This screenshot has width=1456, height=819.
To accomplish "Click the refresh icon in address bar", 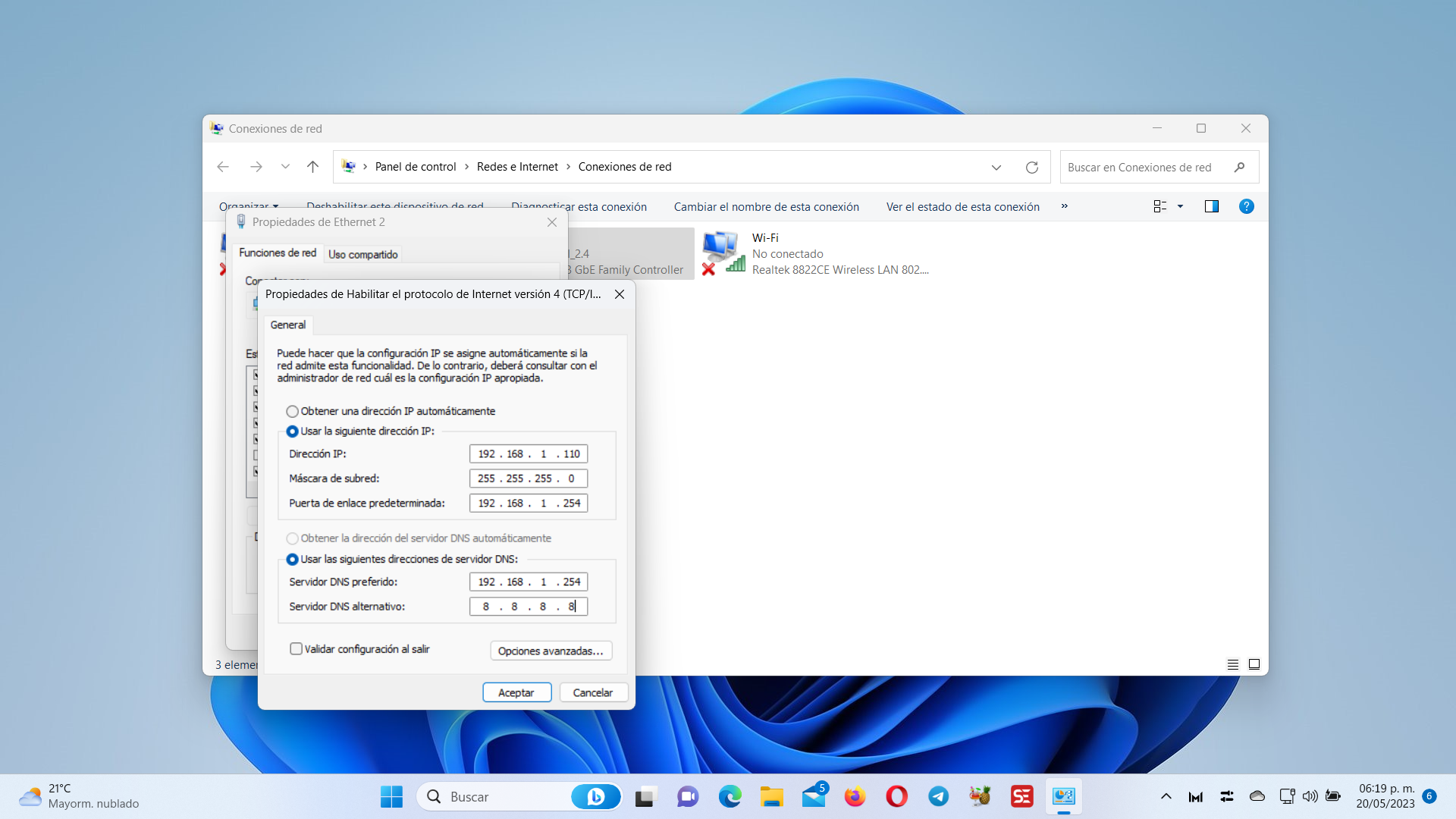I will (x=1031, y=168).
